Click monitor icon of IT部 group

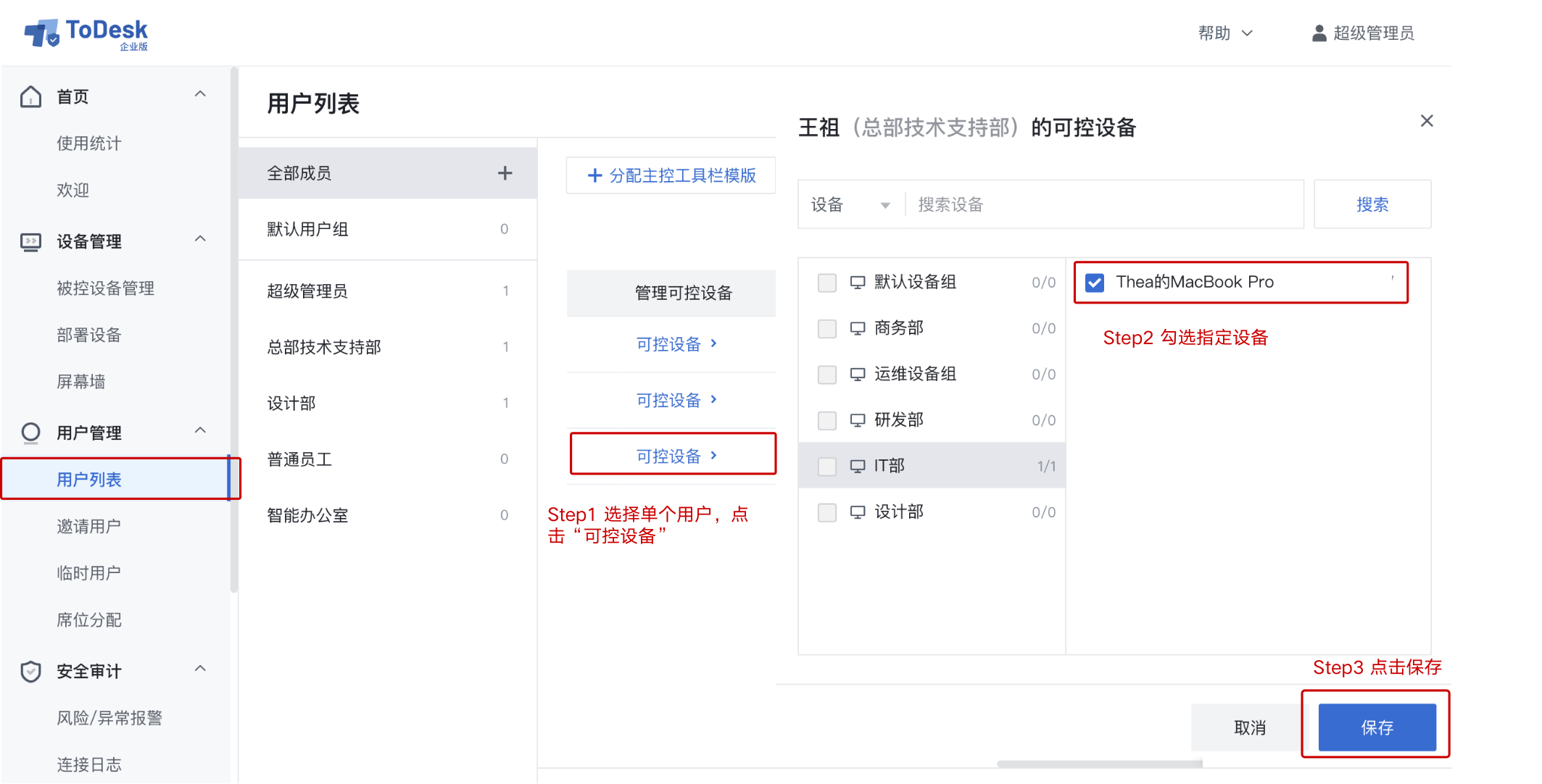click(x=858, y=466)
